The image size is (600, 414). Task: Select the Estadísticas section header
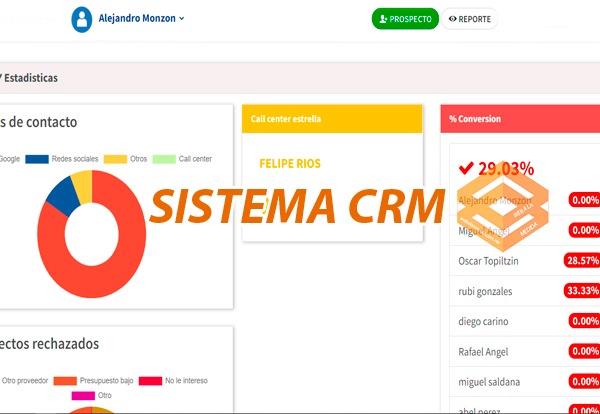[x=30, y=77]
